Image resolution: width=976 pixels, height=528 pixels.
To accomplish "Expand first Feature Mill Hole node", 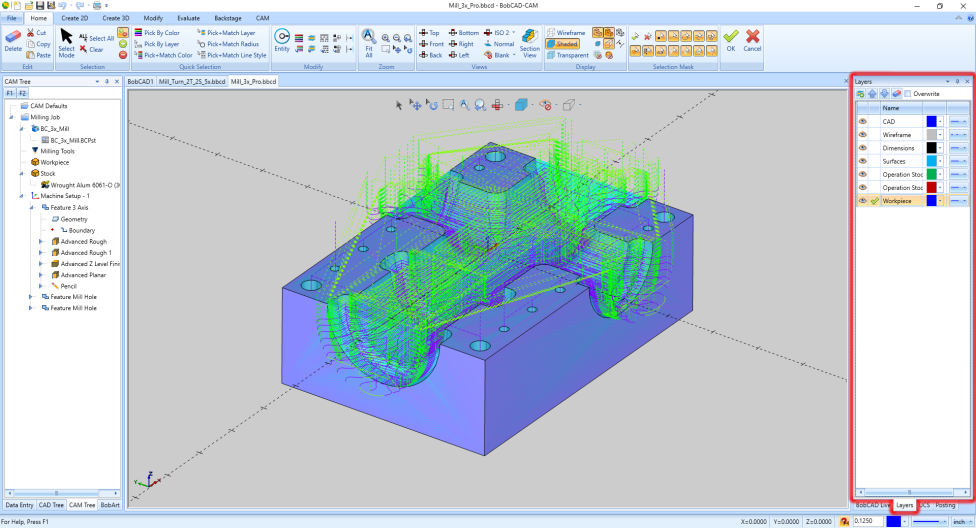I will (x=31, y=297).
